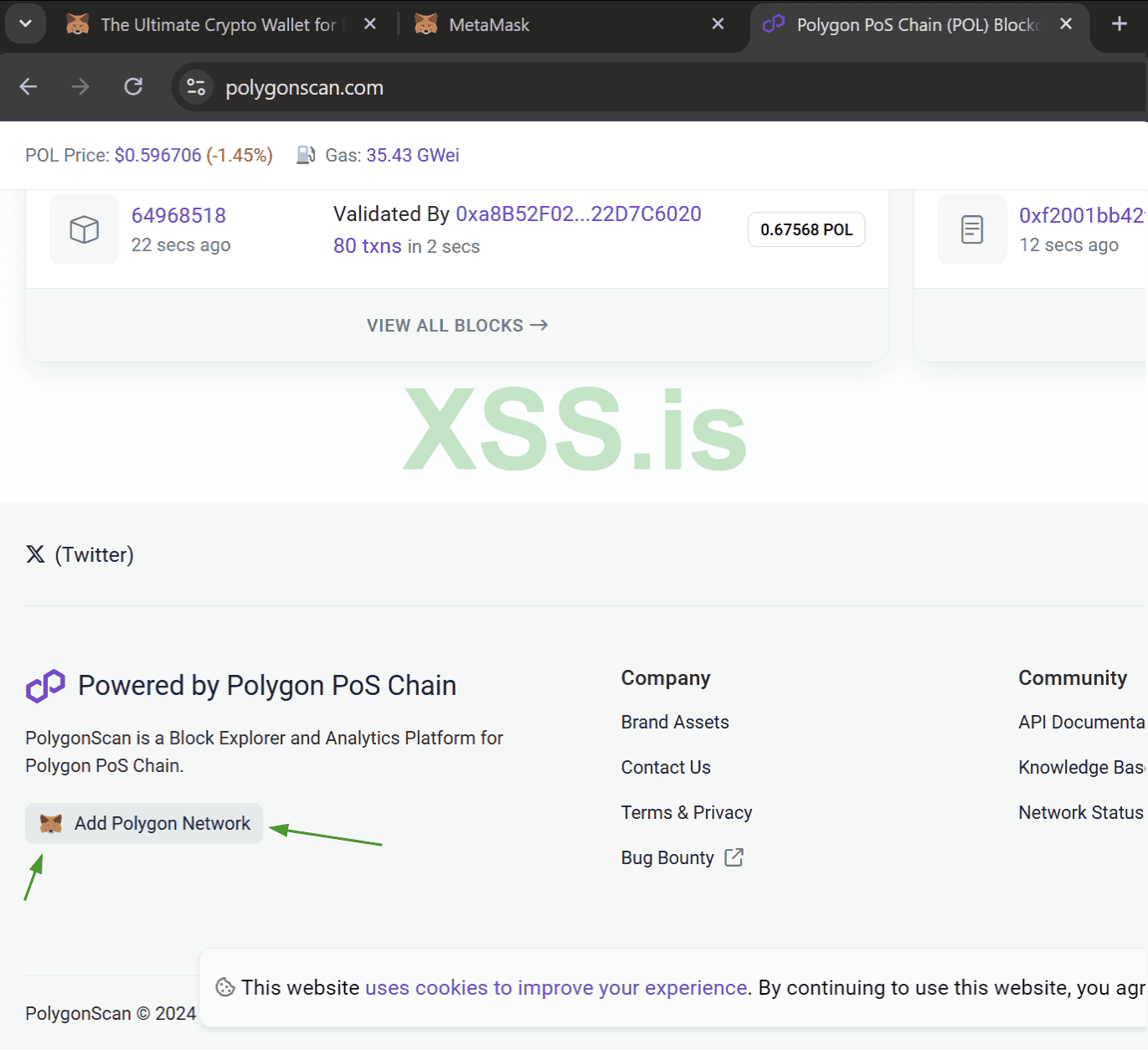Viewport: 1148px width, 1050px height.
Task: Open site information icon in address bar
Action: pyautogui.click(x=196, y=87)
